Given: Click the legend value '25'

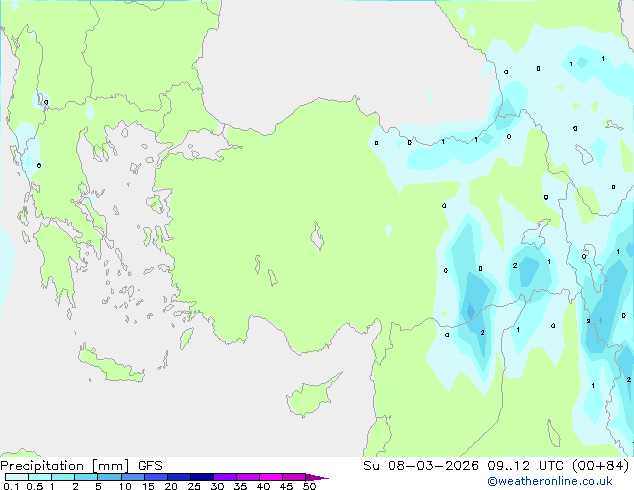Looking at the screenshot, I should coord(194,486).
